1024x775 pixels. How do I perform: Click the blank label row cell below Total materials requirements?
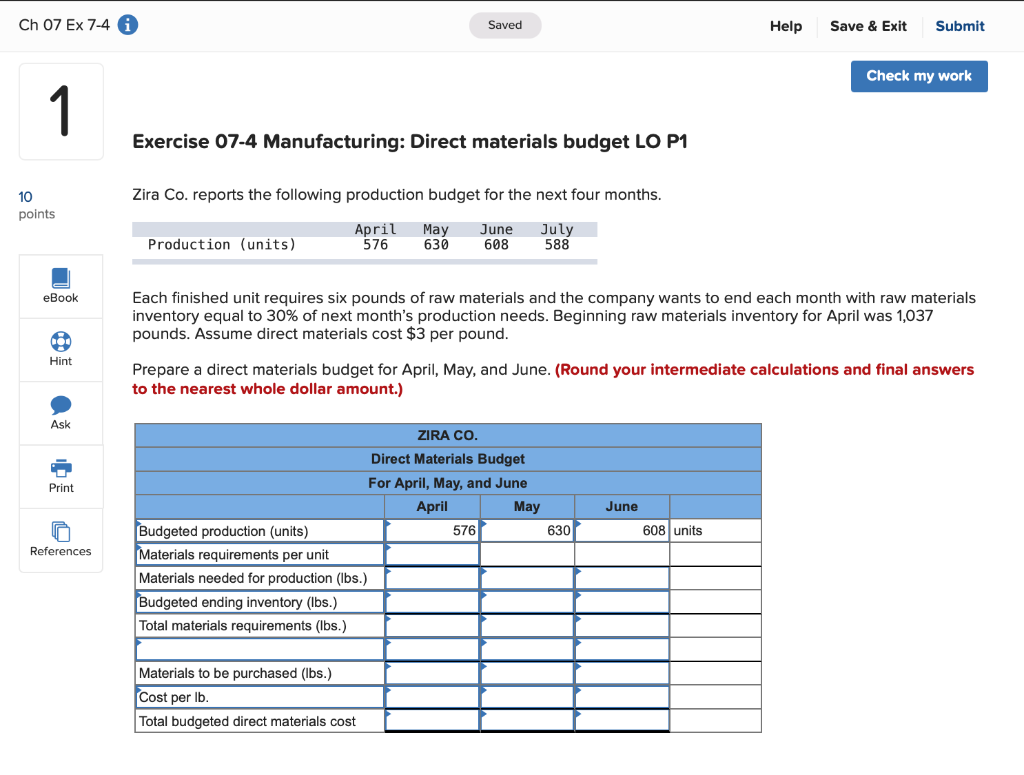pyautogui.click(x=258, y=649)
